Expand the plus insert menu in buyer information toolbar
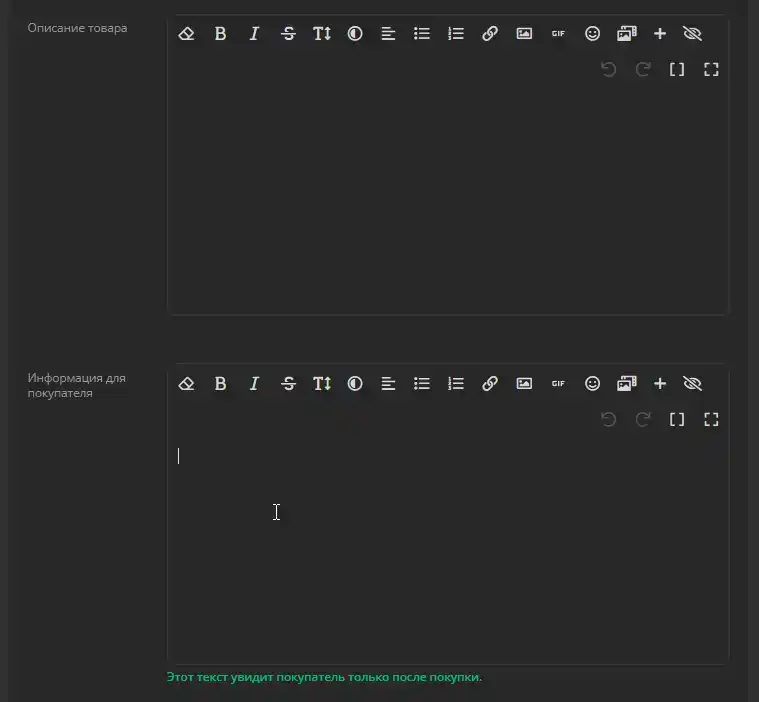Image resolution: width=759 pixels, height=702 pixels. point(660,384)
